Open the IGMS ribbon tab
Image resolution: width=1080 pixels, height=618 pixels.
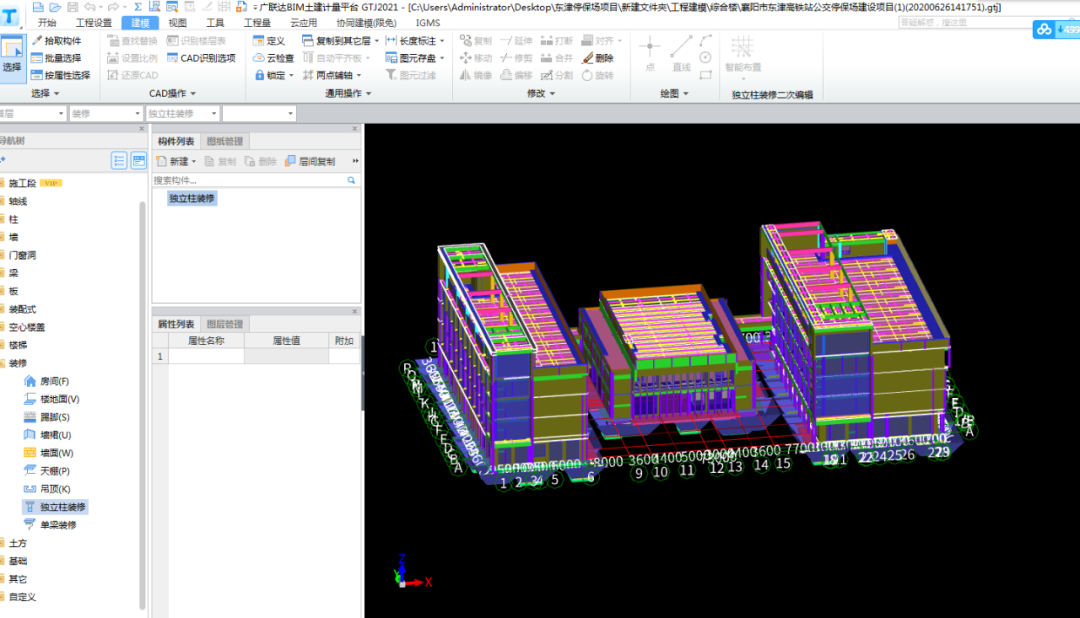point(428,23)
